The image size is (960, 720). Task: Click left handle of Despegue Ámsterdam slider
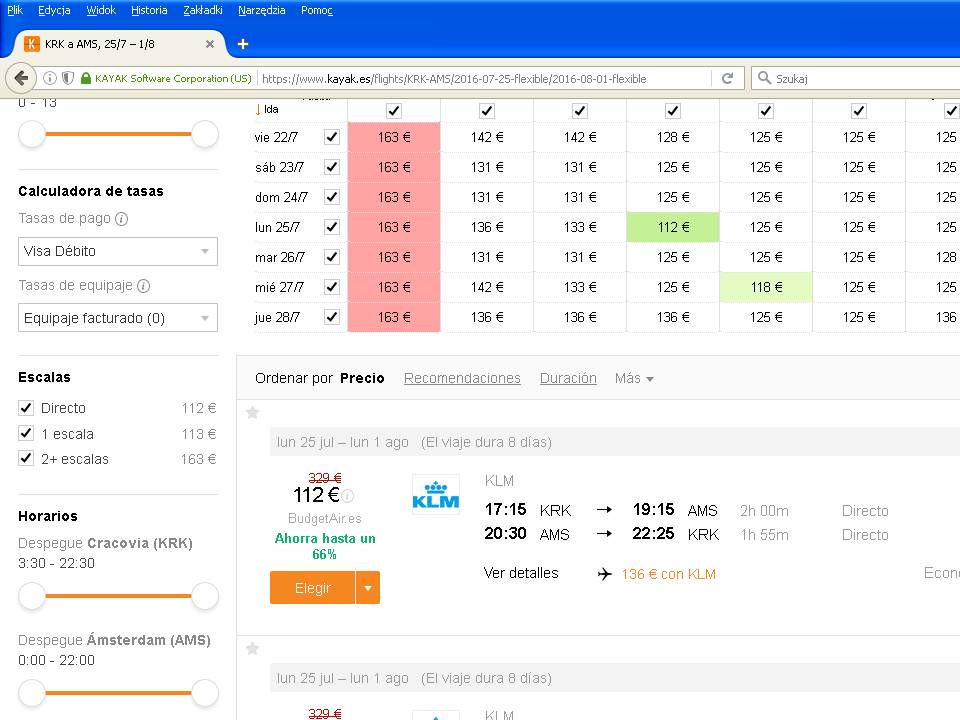point(32,693)
